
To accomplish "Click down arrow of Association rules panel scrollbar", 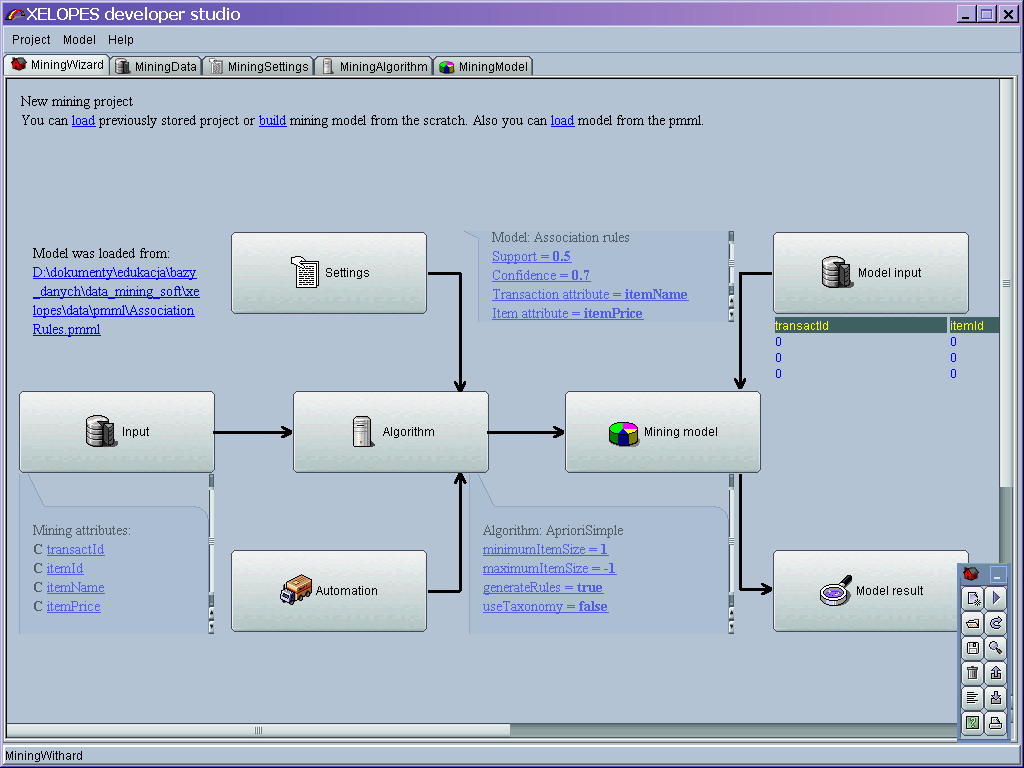I will (x=731, y=315).
